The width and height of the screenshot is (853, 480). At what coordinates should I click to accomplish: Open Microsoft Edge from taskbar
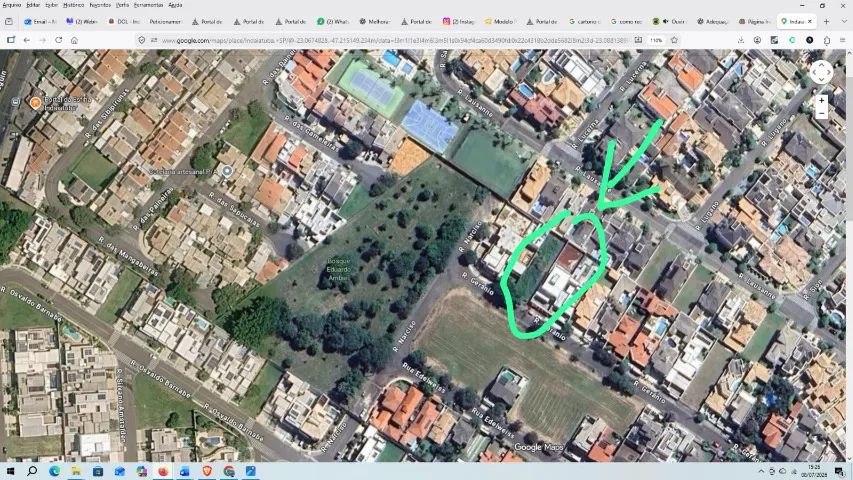click(x=54, y=471)
